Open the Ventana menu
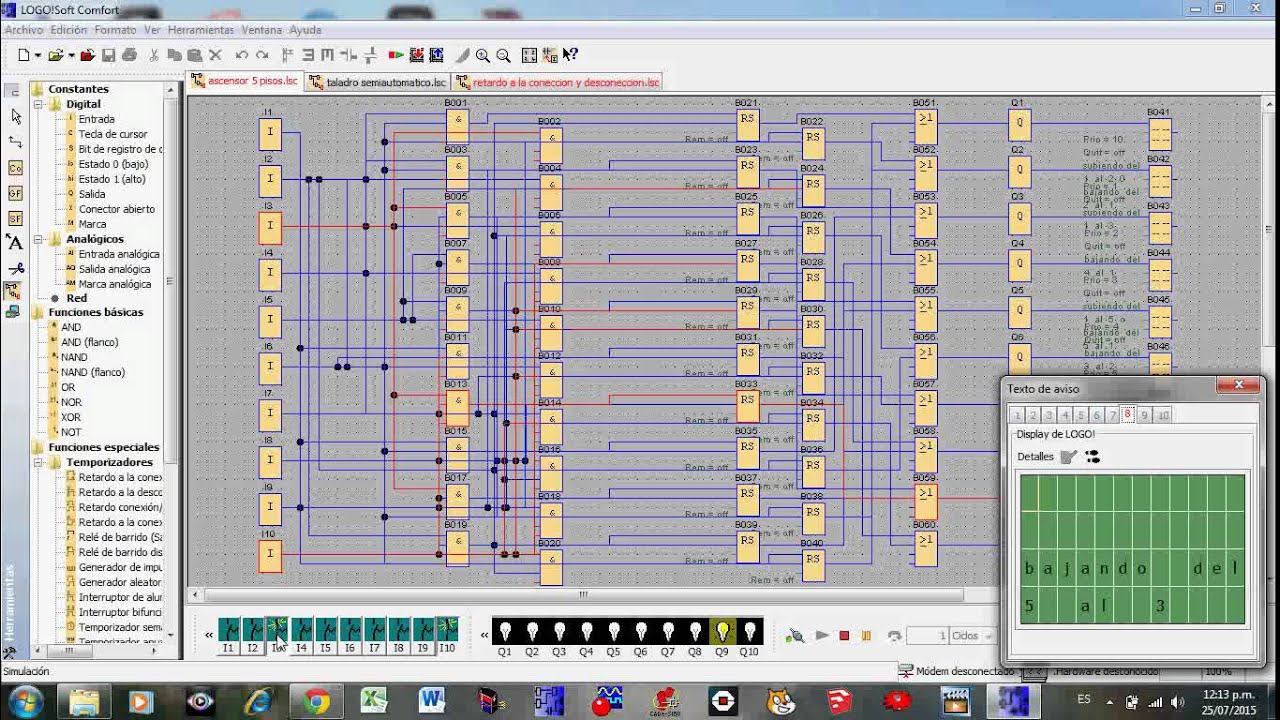Image resolution: width=1280 pixels, height=720 pixels. tap(261, 30)
